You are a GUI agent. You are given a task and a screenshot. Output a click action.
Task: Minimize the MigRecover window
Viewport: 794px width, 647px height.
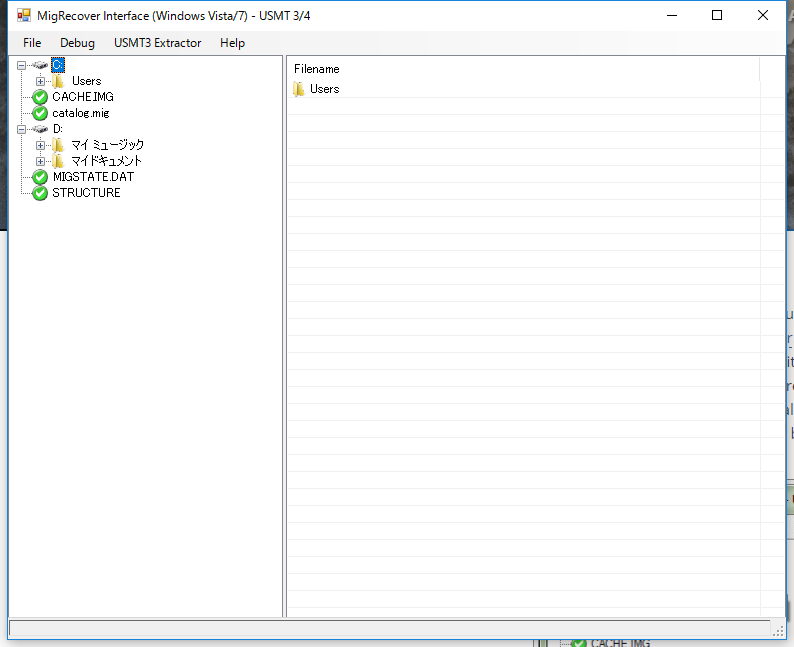click(x=672, y=16)
